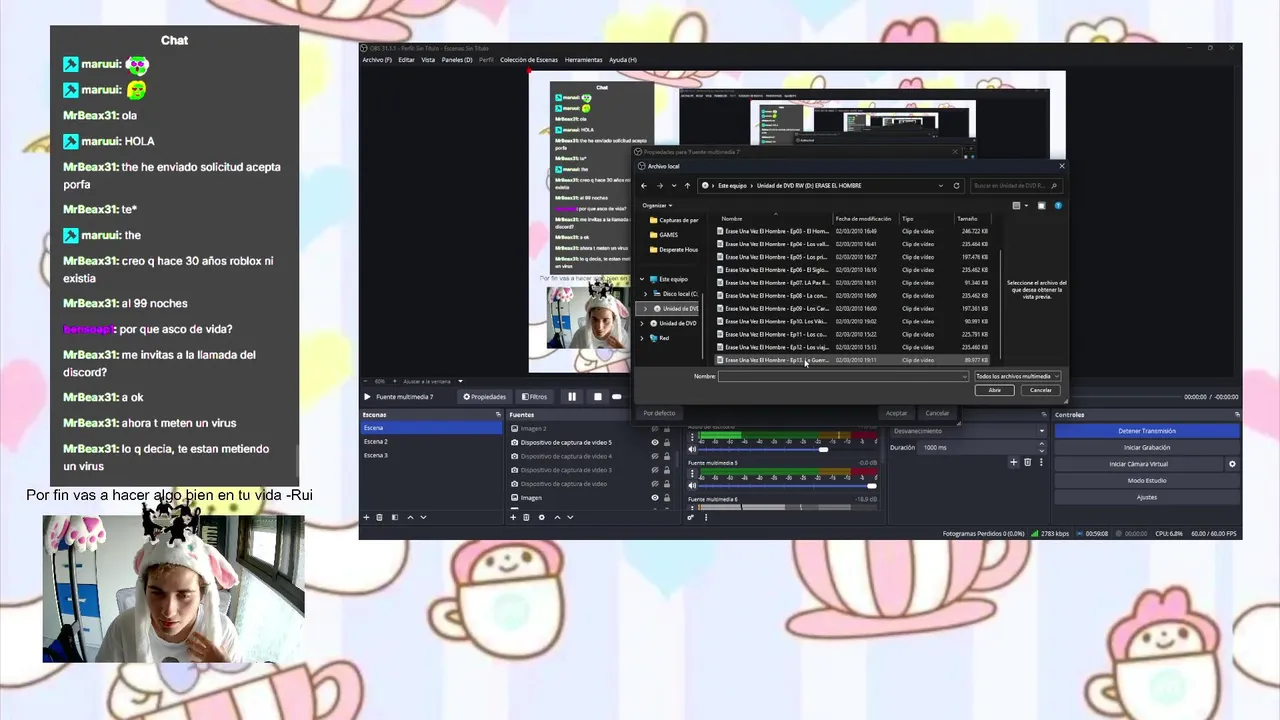Open virtual camera settings gear icon

(x=1232, y=464)
